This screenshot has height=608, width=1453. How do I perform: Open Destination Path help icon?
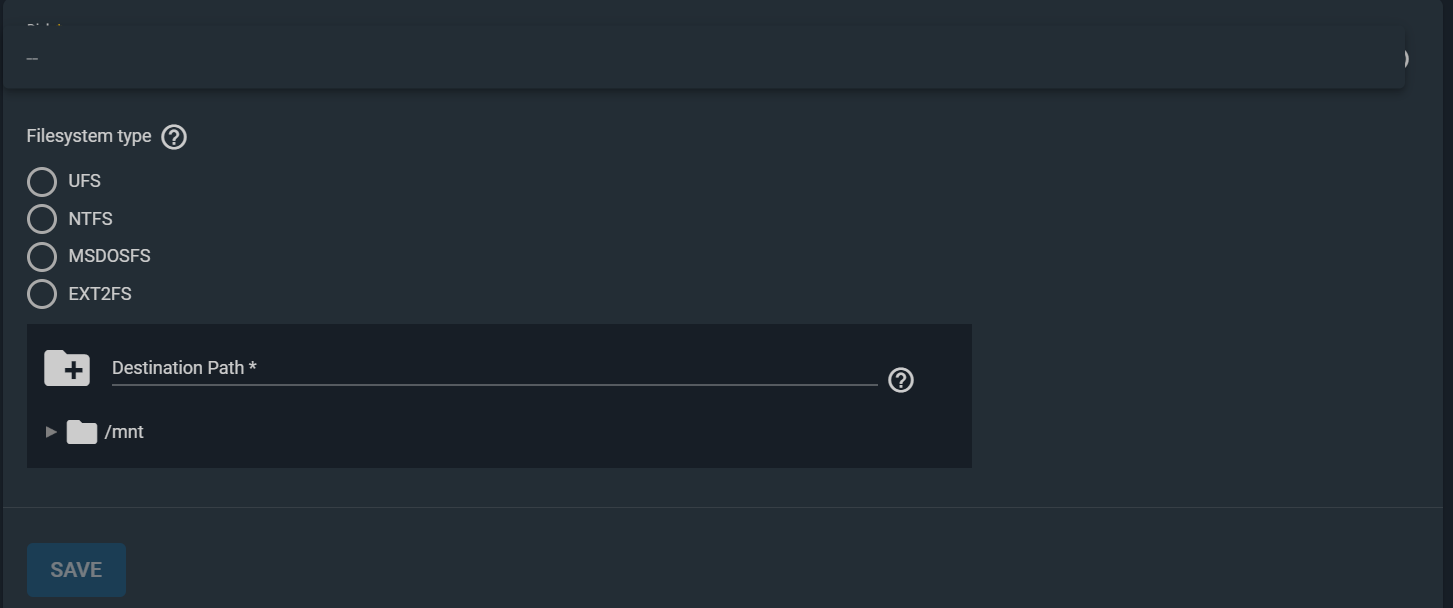pos(901,380)
